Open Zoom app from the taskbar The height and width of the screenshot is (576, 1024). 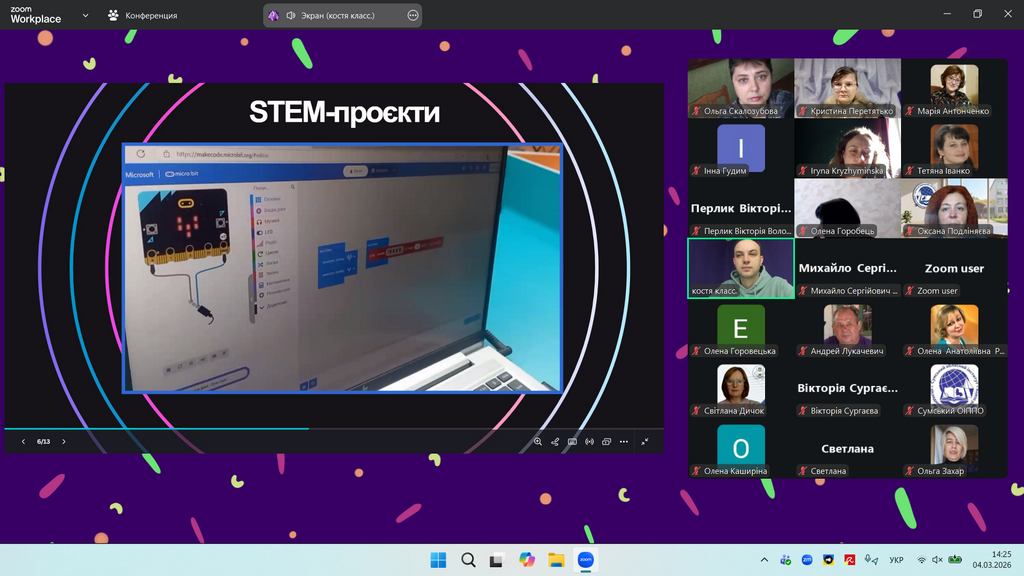point(586,560)
